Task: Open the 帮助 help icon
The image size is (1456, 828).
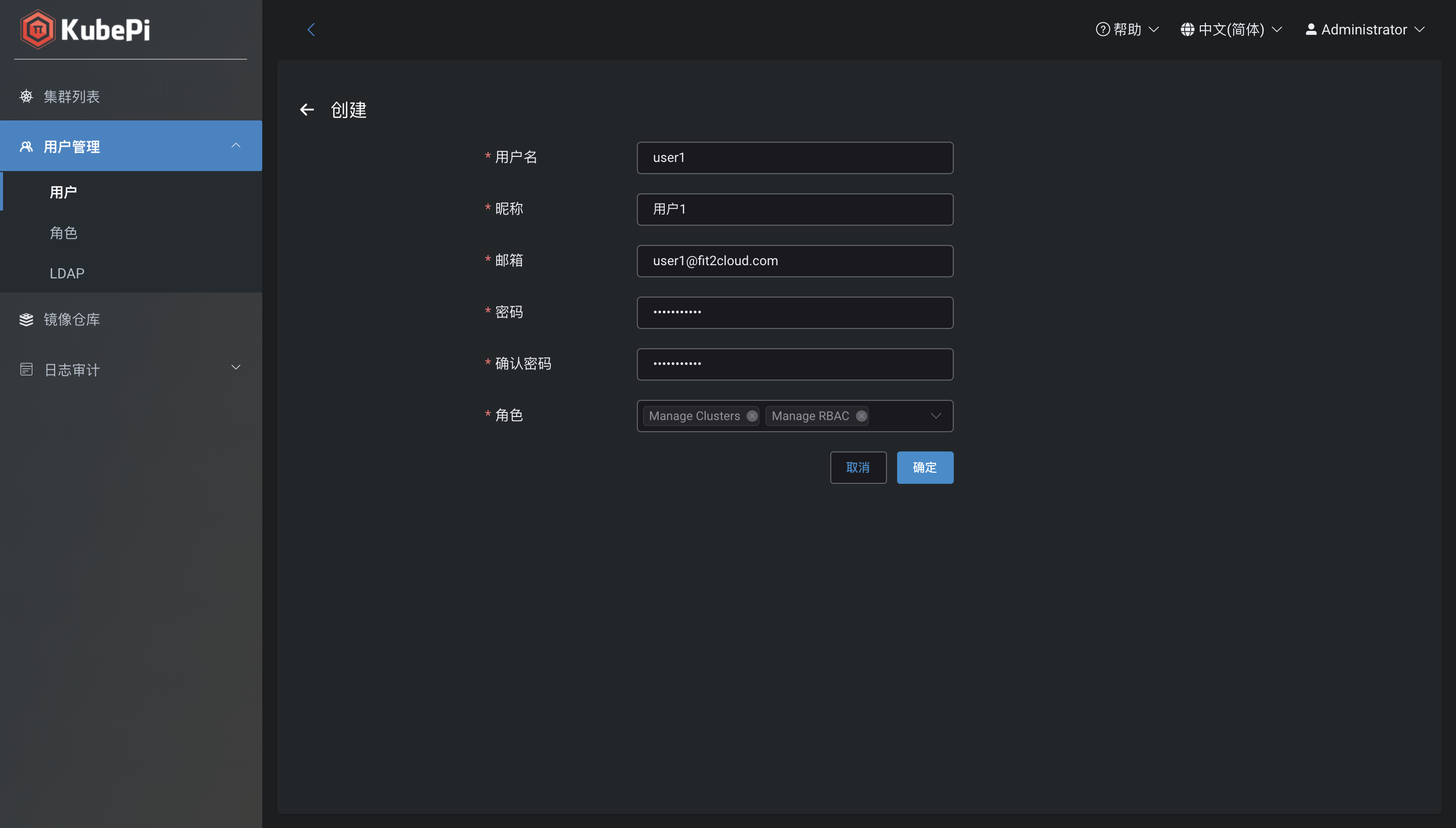Action: click(1102, 29)
